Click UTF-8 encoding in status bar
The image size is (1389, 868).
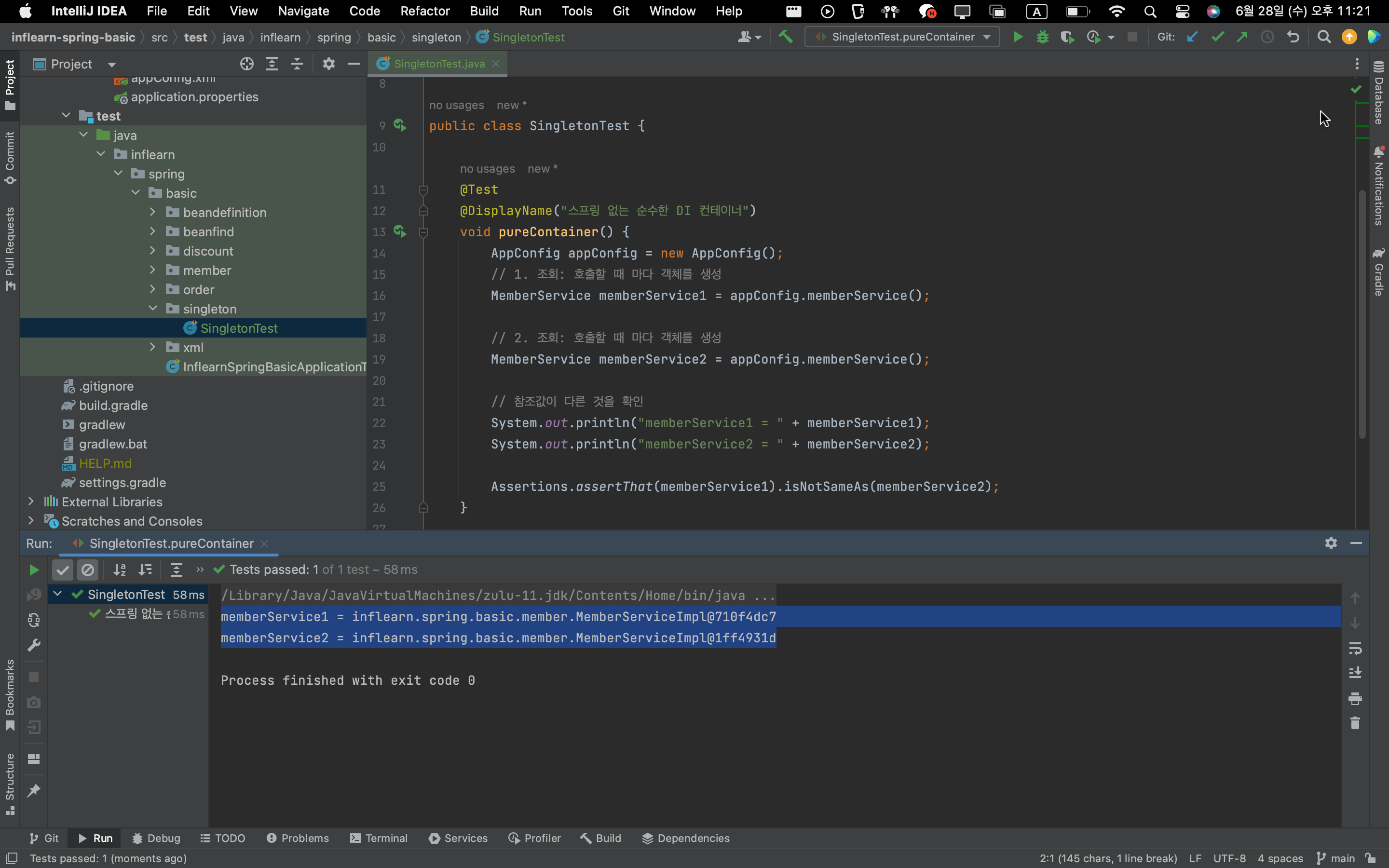(1229, 858)
